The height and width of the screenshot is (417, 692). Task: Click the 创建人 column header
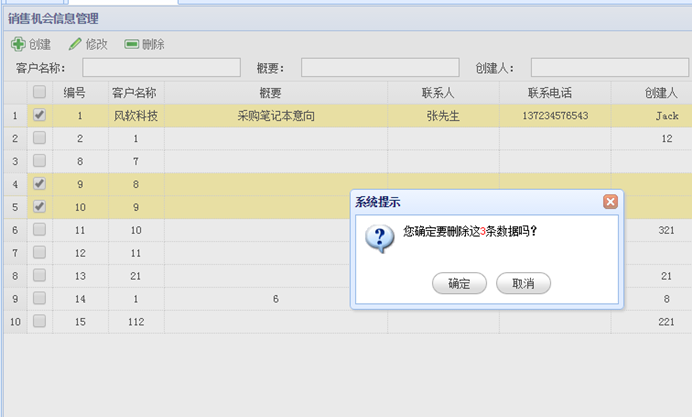652,93
